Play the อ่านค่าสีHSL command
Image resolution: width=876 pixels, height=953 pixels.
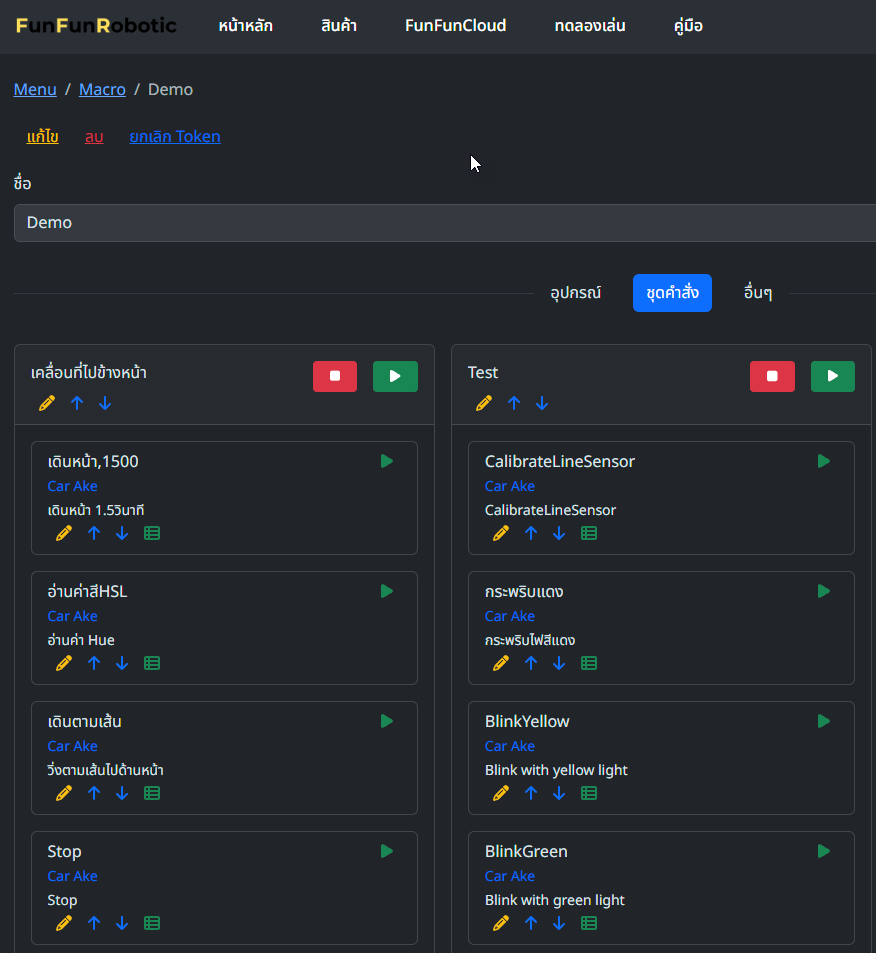coord(387,591)
